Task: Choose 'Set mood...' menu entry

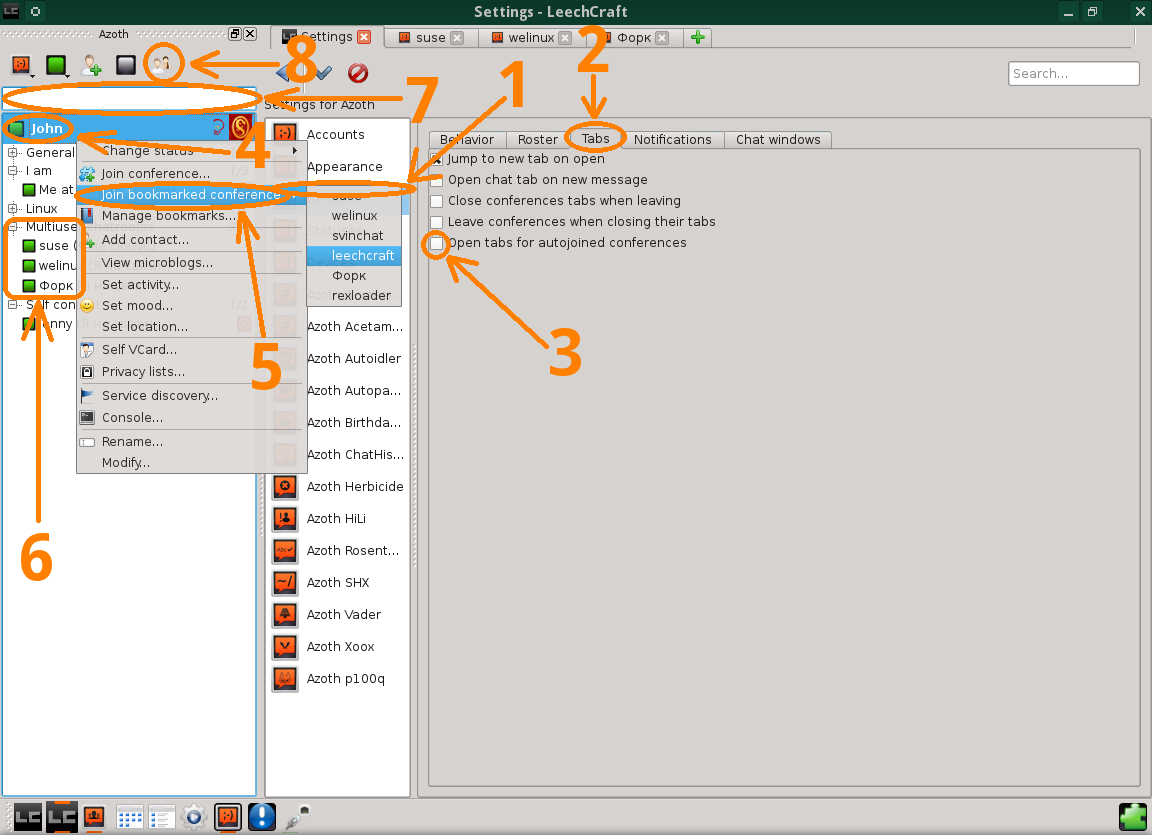Action: (137, 306)
